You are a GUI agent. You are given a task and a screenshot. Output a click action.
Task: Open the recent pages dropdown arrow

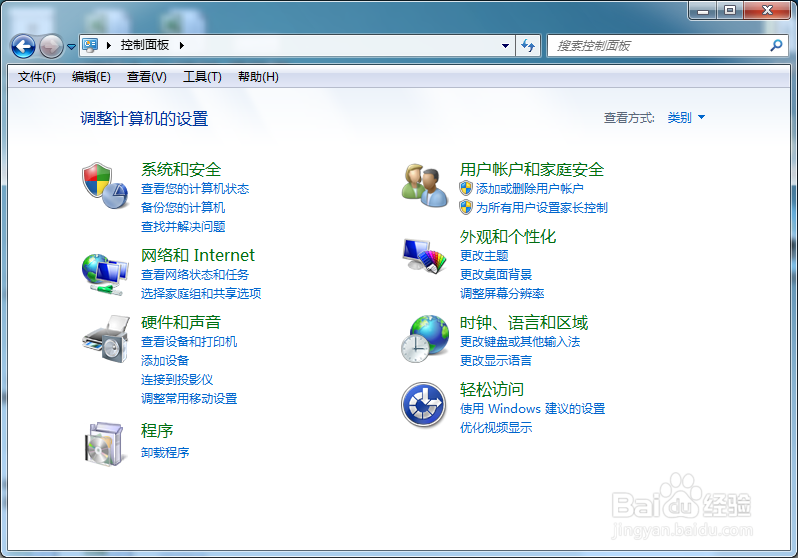(x=71, y=47)
